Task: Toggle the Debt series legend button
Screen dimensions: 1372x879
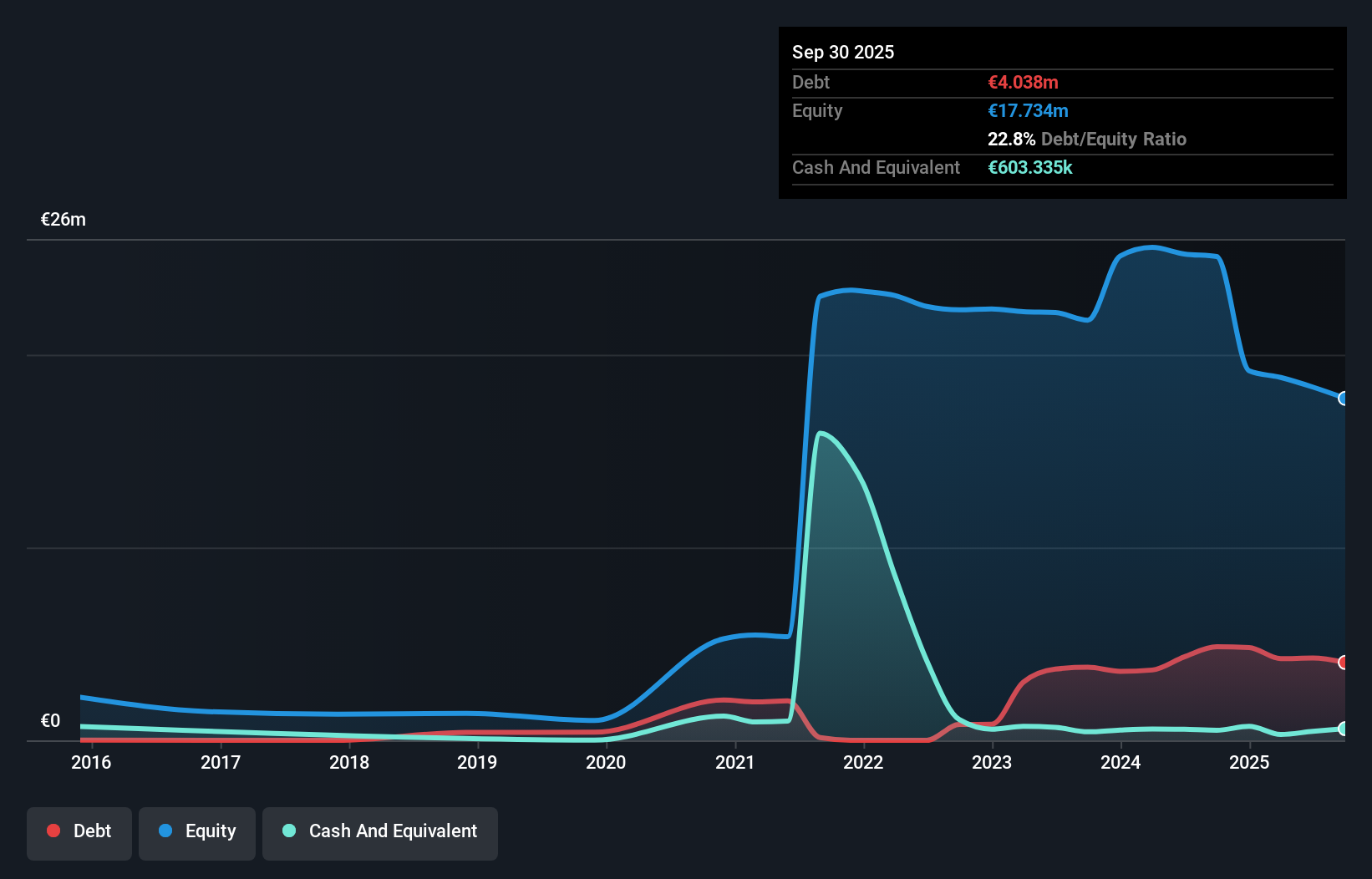Action: tap(79, 833)
